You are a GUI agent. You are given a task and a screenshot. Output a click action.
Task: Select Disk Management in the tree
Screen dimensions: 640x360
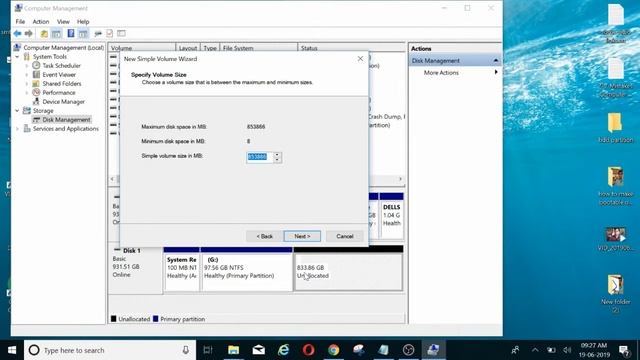coord(66,120)
